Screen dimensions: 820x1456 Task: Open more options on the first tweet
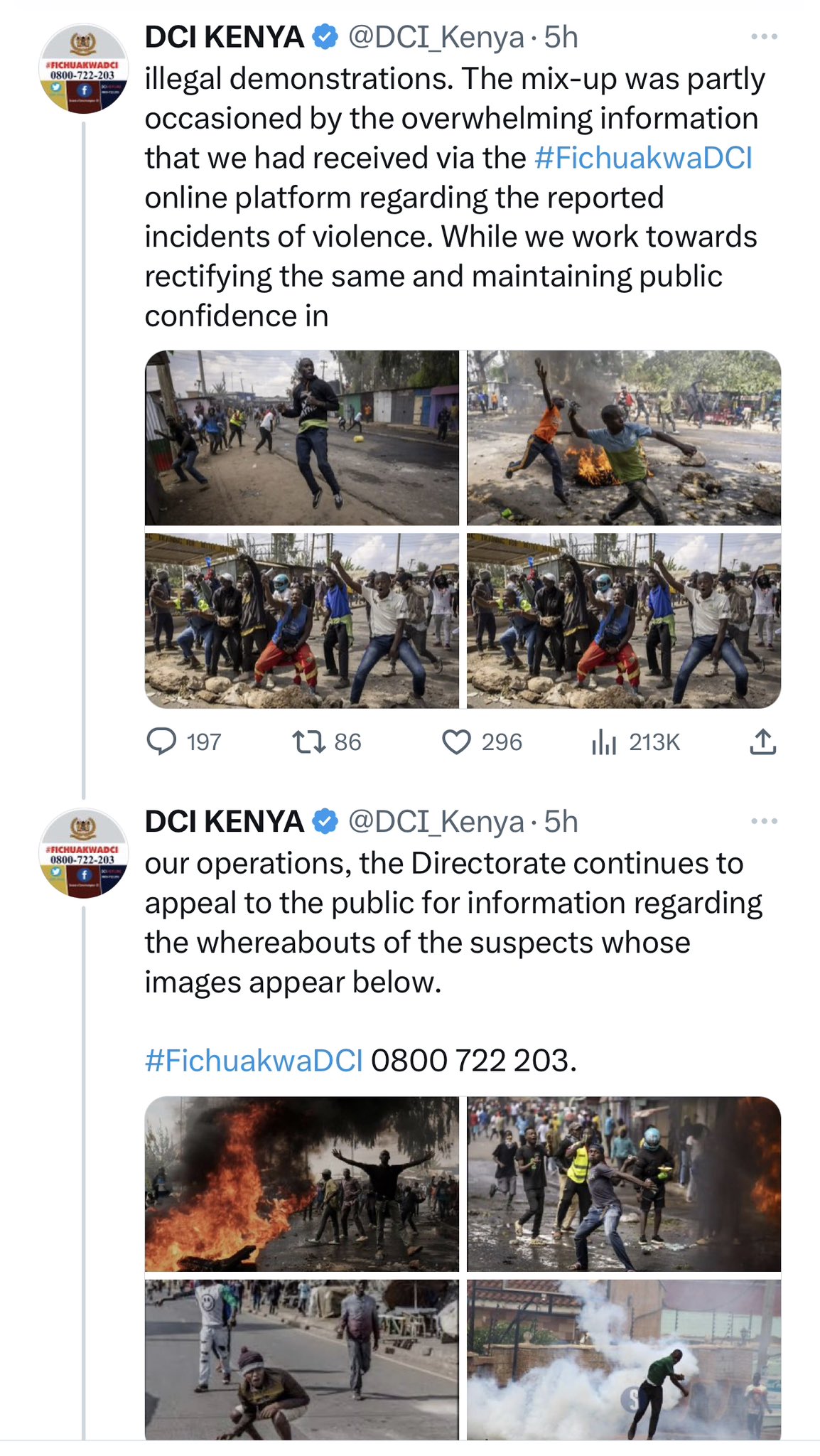(x=764, y=36)
